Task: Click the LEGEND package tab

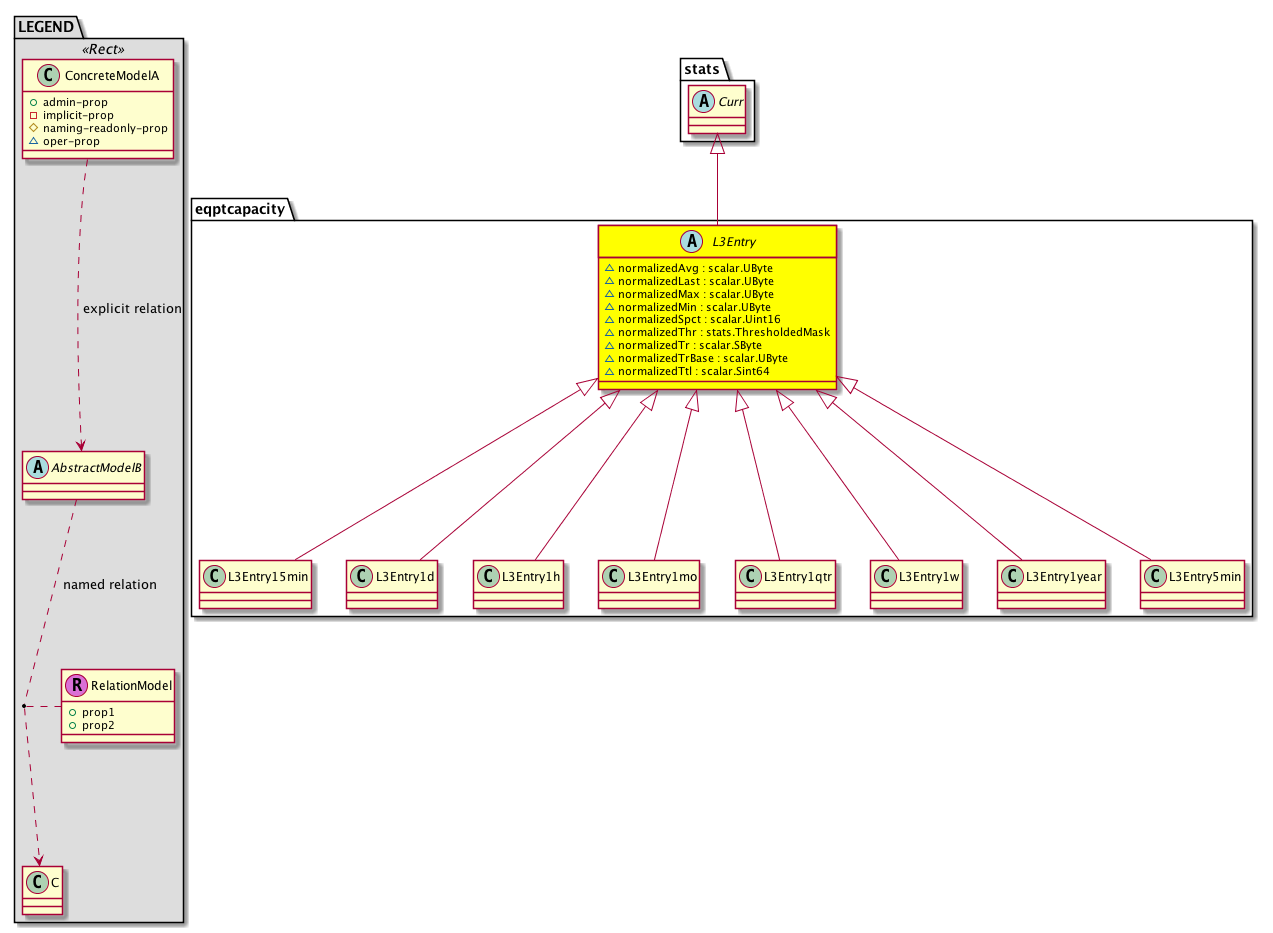Action: pos(46,27)
